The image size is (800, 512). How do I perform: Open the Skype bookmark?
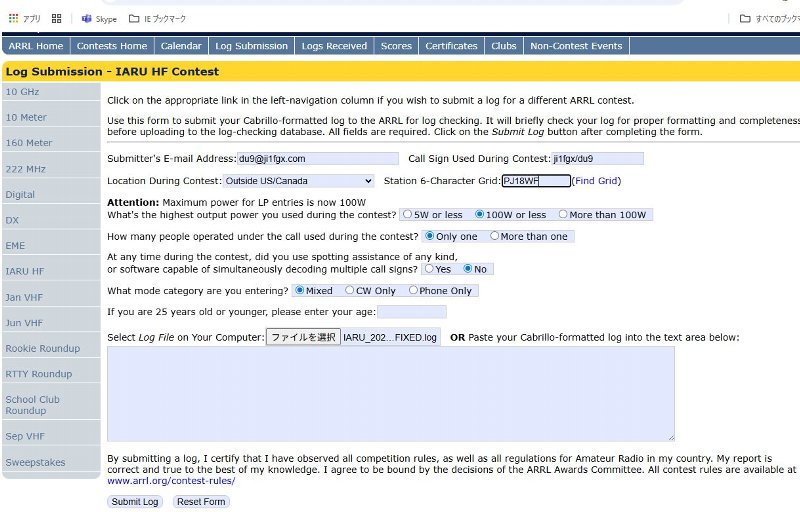99,19
